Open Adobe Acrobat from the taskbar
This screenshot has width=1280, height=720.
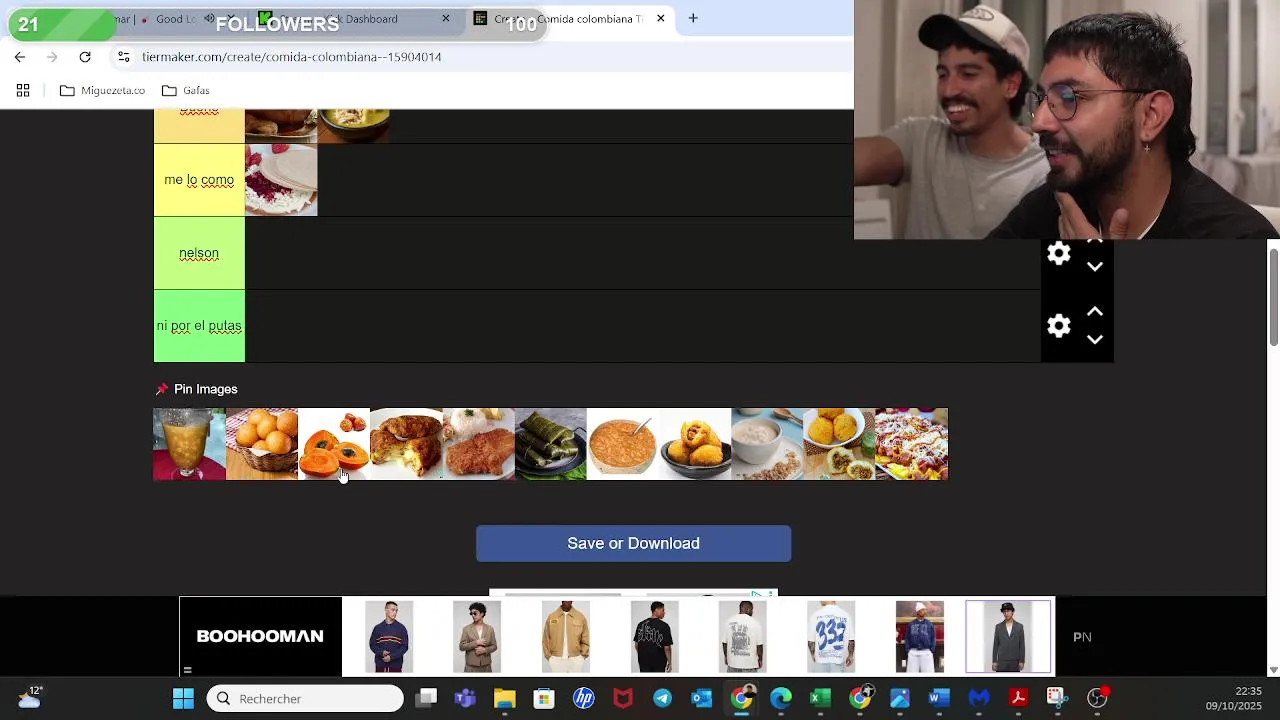pos(1018,698)
